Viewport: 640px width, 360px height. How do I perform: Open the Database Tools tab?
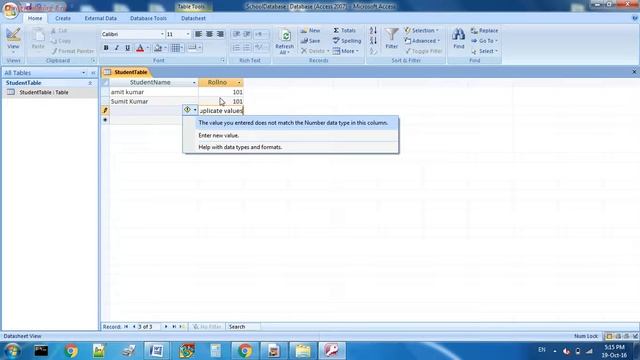click(x=148, y=18)
